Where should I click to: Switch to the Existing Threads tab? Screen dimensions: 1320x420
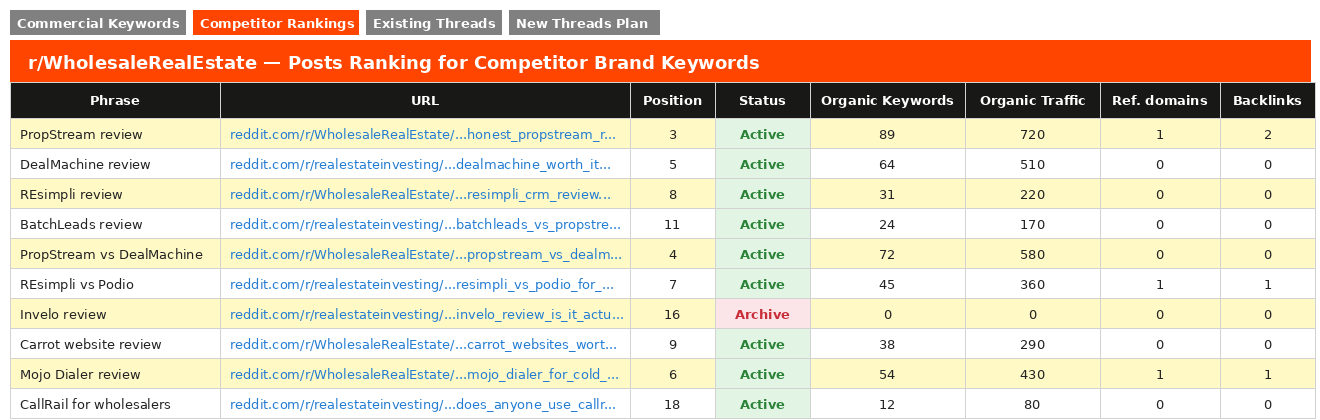(434, 23)
